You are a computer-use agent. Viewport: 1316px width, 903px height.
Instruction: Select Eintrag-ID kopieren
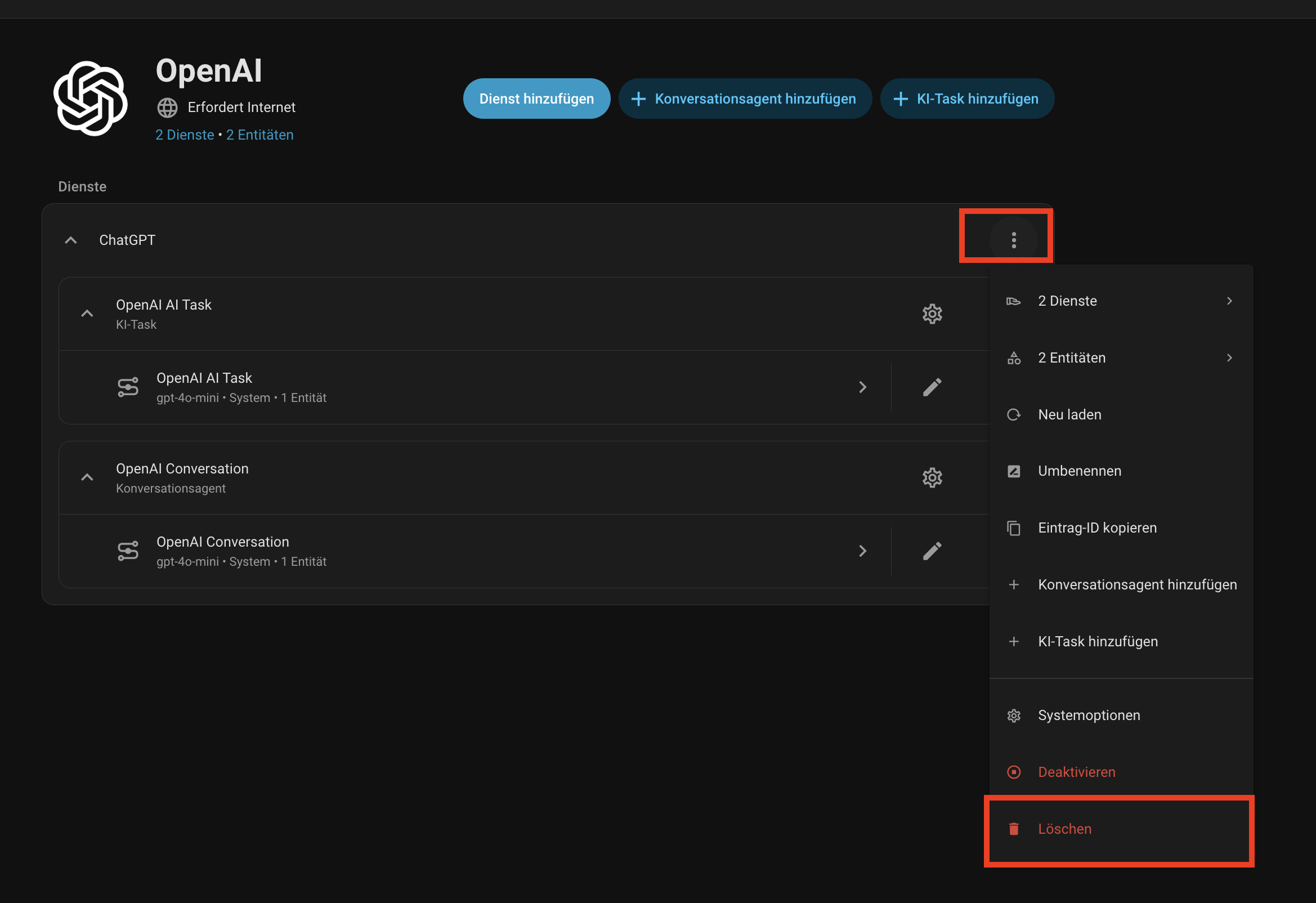1096,528
